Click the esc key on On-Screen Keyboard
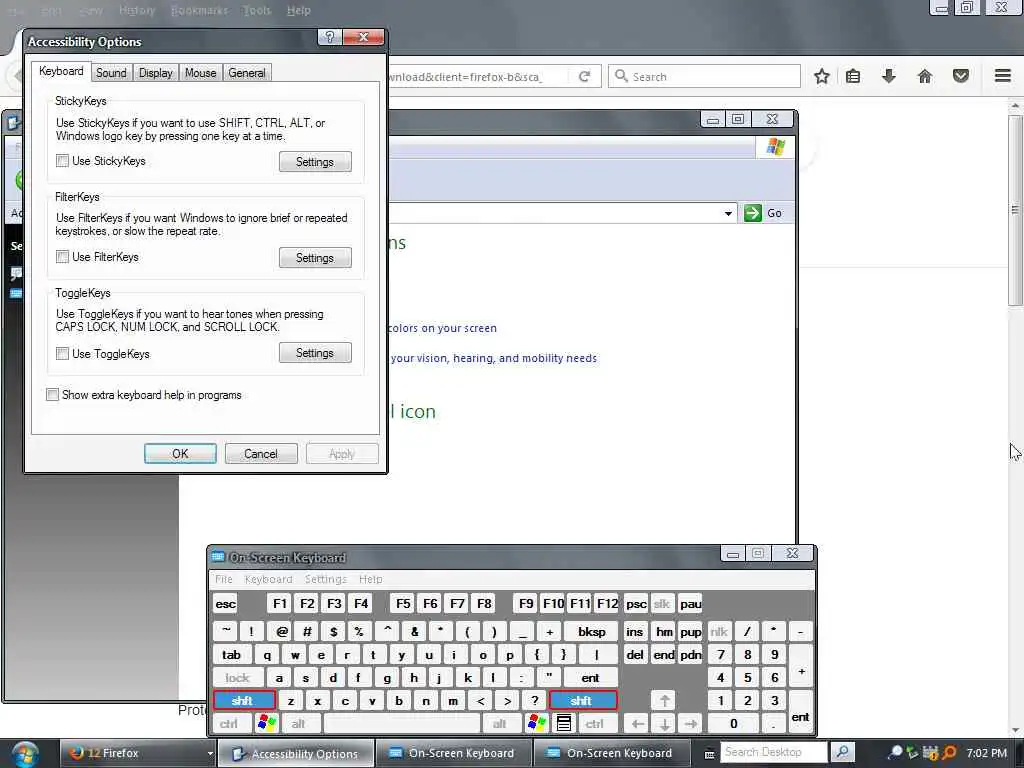The image size is (1024, 768). pos(225,604)
